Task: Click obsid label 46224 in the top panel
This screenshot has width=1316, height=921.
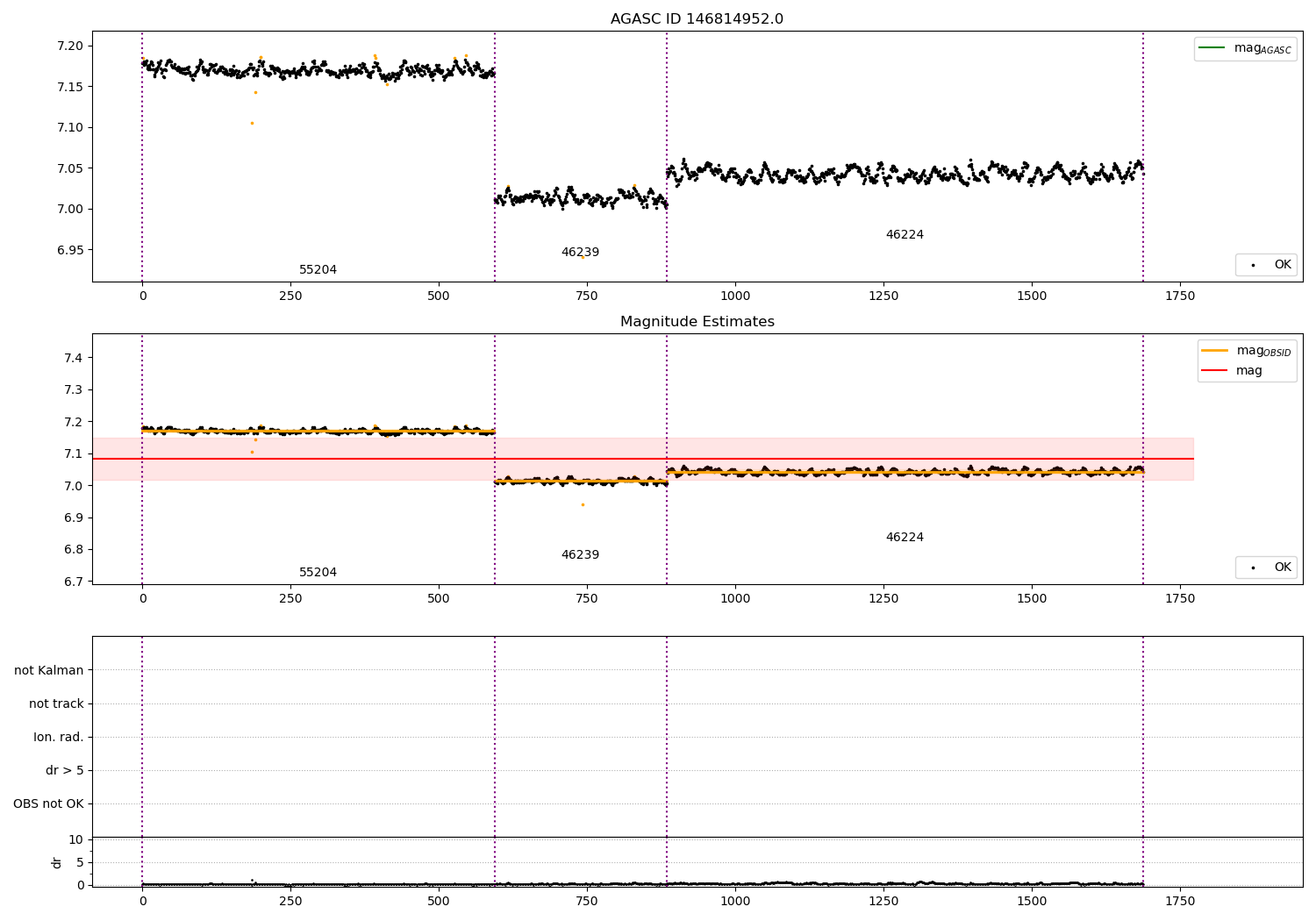Action: [905, 235]
